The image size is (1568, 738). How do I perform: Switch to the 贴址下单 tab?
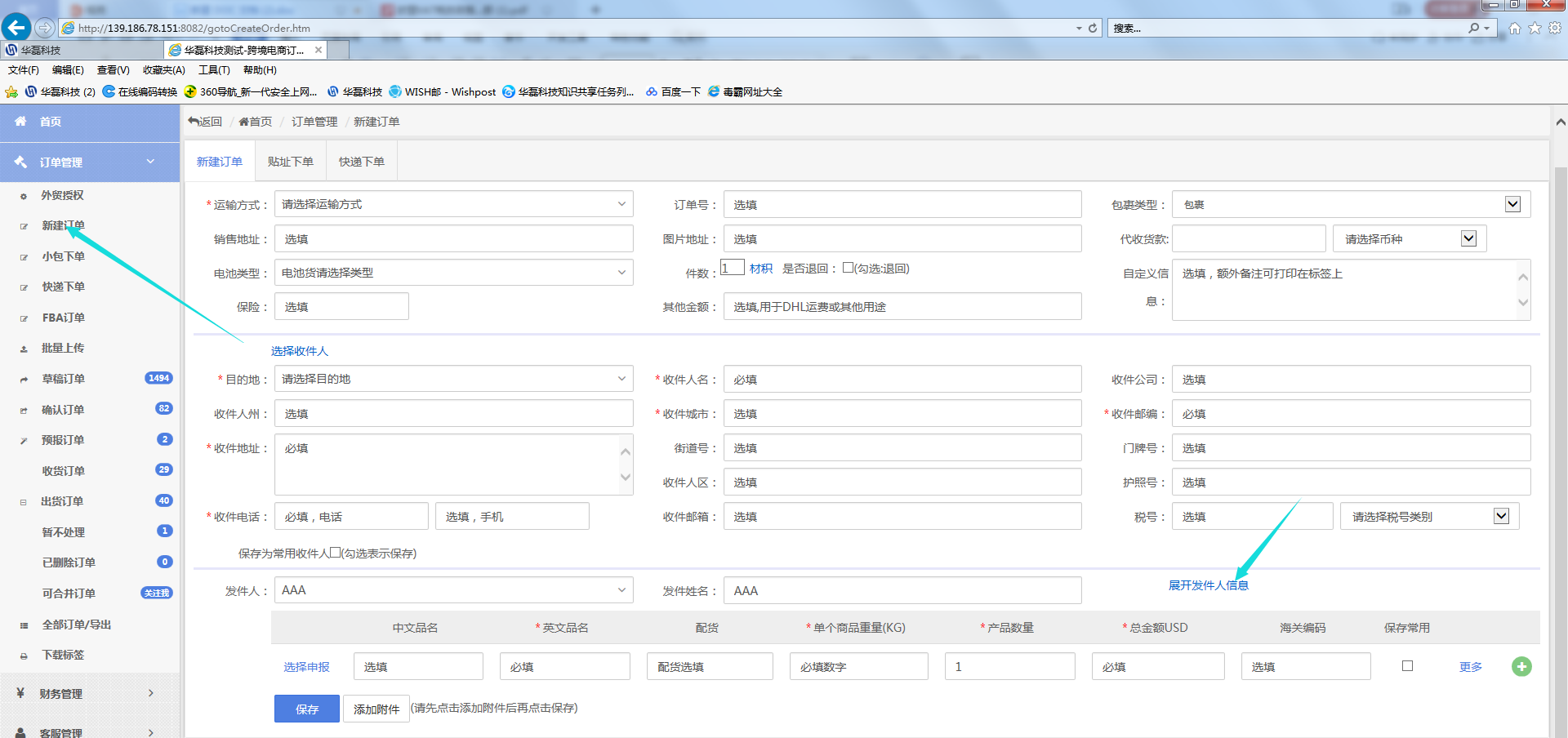pos(290,162)
